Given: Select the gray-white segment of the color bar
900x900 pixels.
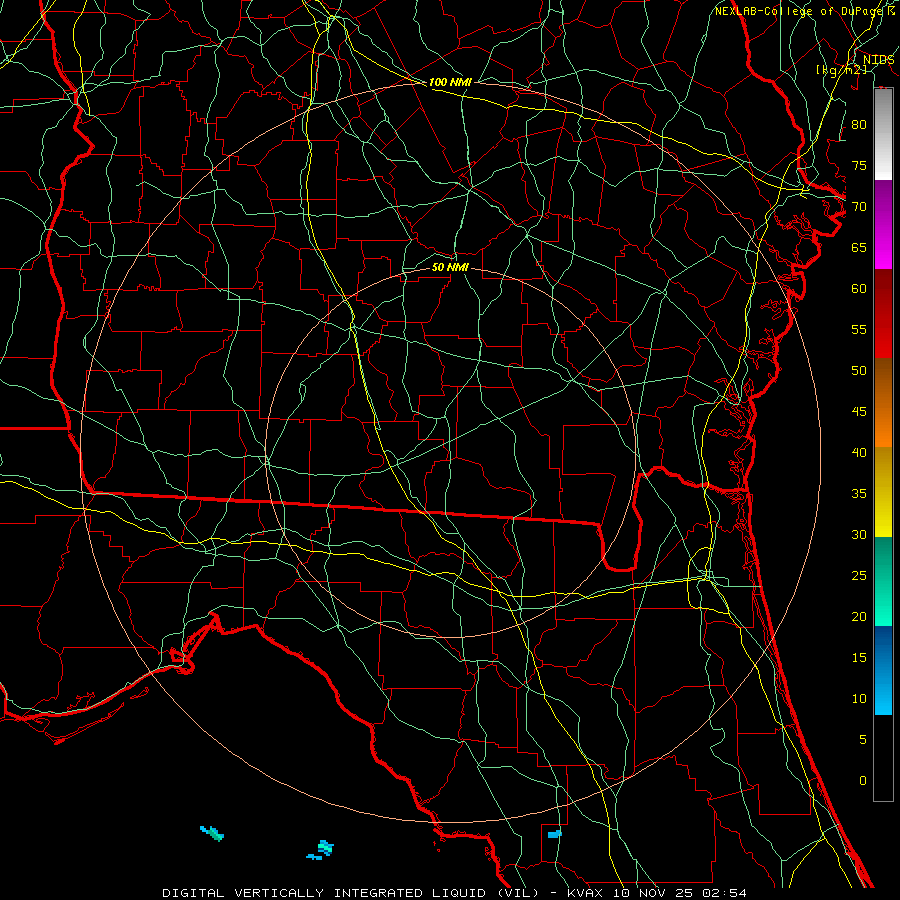Looking at the screenshot, I should pos(883,134).
